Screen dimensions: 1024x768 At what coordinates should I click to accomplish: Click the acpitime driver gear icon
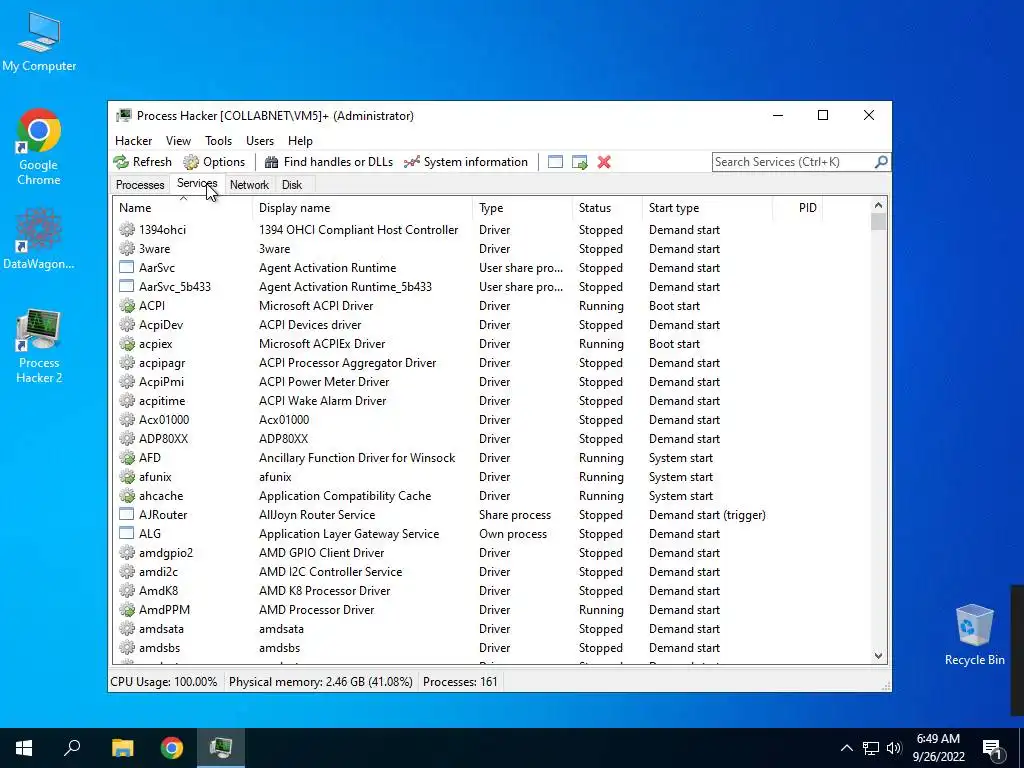(x=127, y=400)
